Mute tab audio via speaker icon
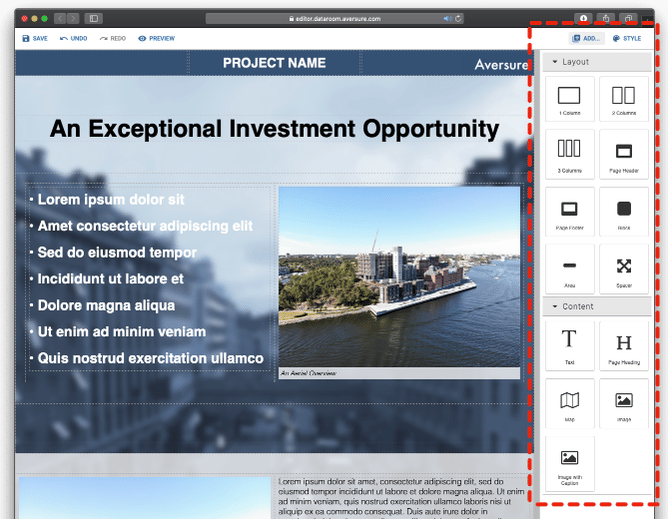 [447, 19]
